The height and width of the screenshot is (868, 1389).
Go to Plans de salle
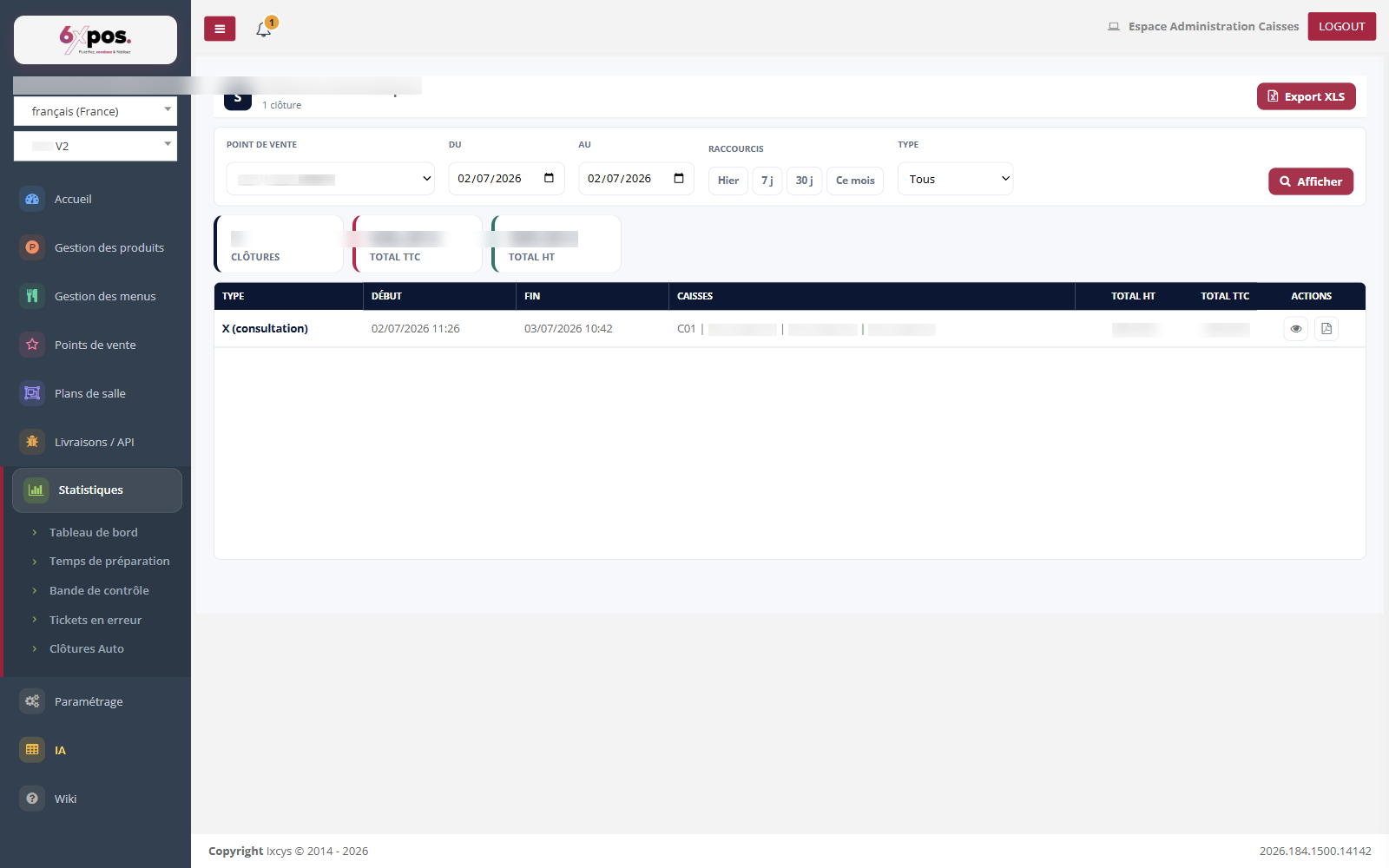pos(90,393)
